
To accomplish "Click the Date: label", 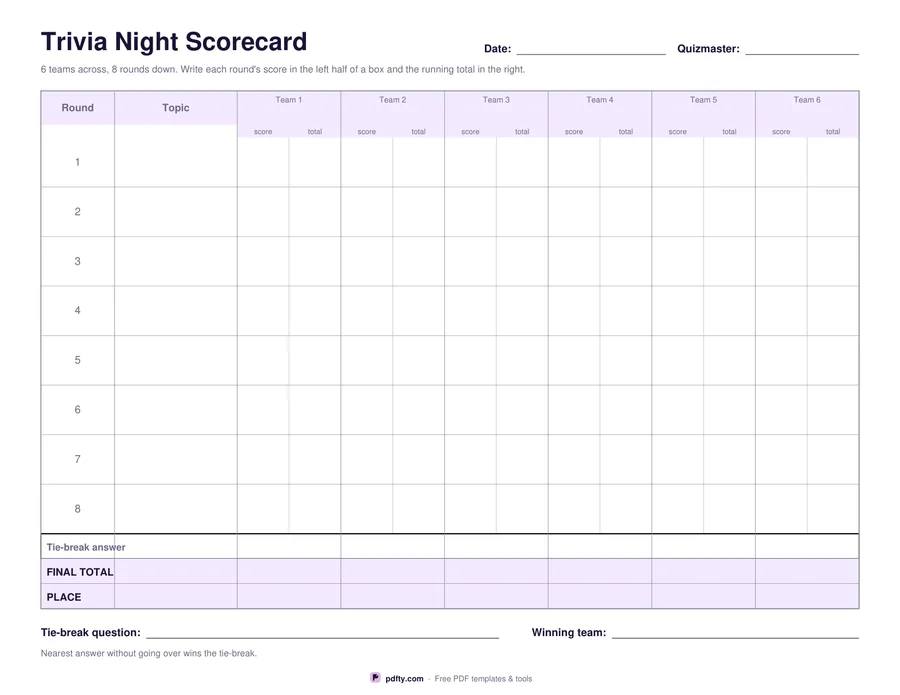I will pyautogui.click(x=498, y=49).
